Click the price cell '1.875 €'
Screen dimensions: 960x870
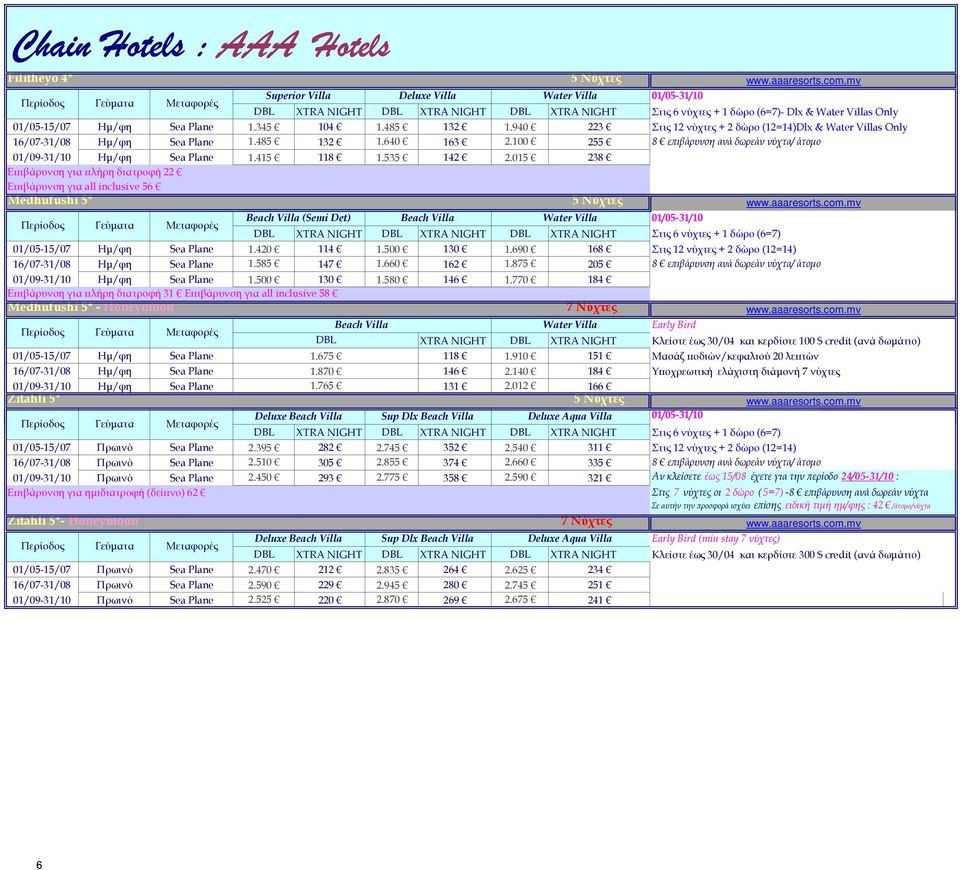click(520, 264)
